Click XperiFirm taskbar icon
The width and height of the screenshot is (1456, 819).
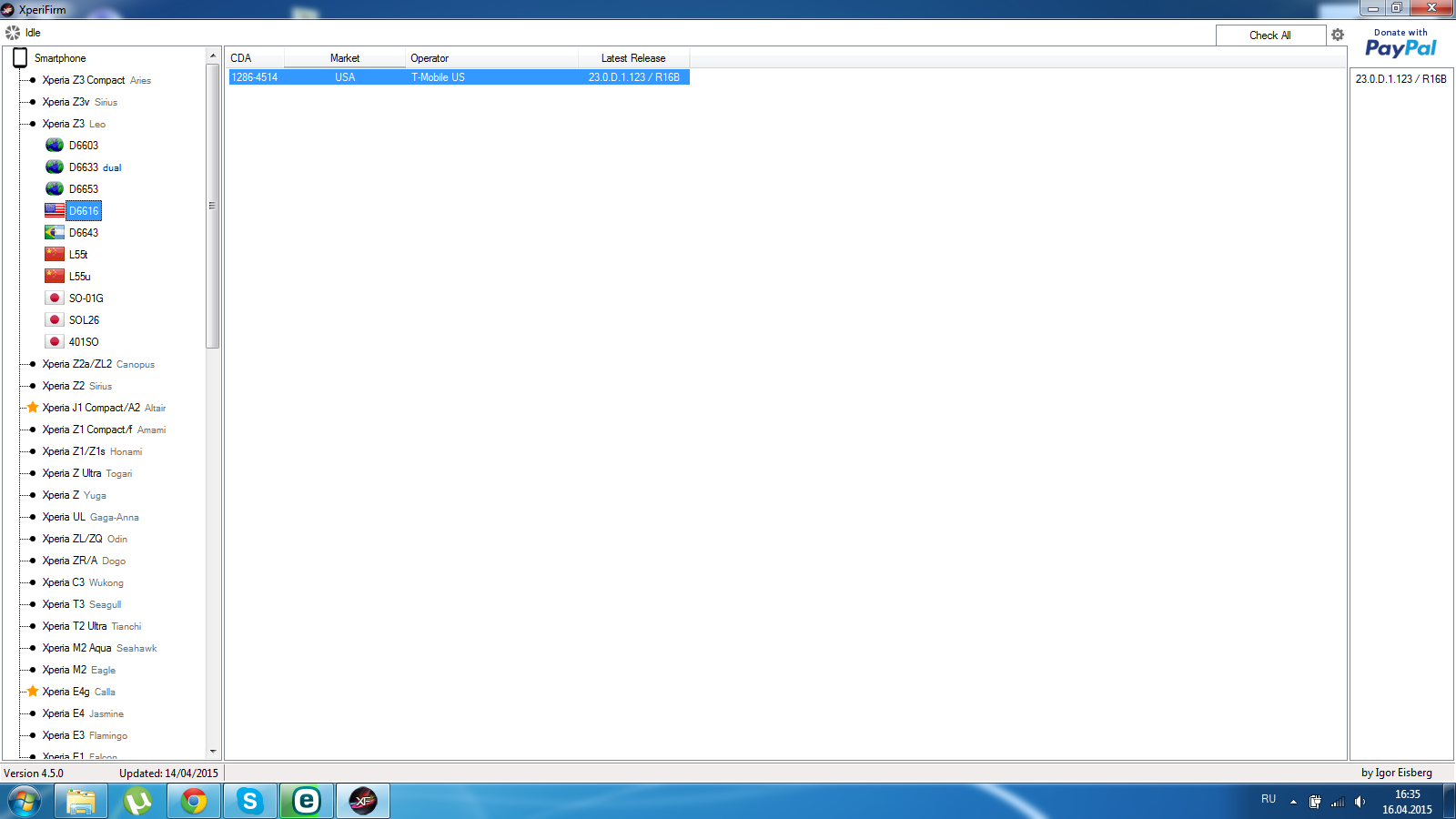[363, 802]
